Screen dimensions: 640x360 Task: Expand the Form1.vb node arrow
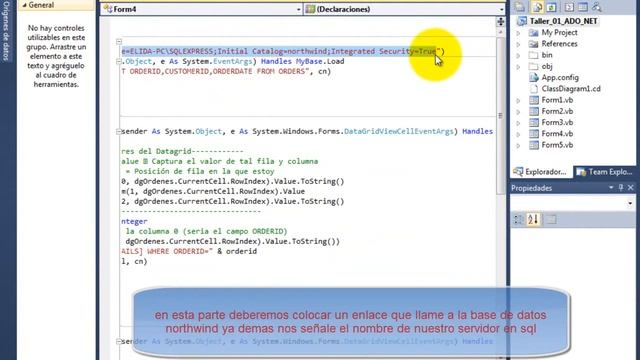[x=518, y=100]
